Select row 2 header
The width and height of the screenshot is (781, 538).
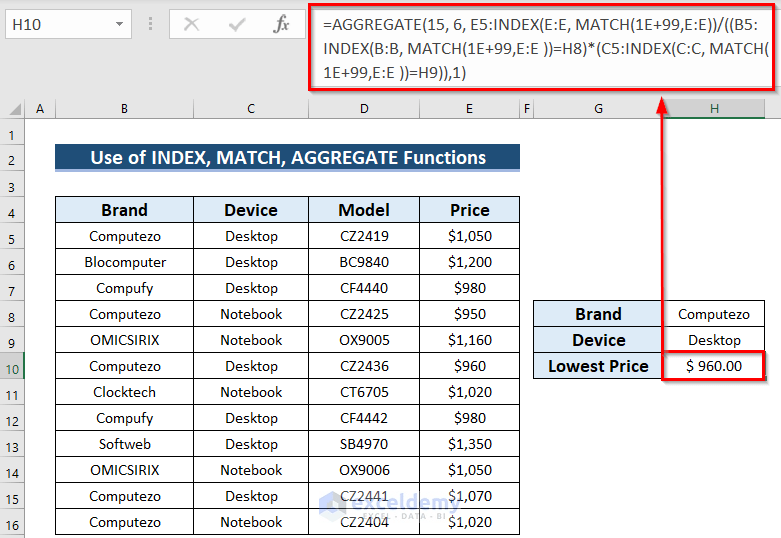point(12,160)
